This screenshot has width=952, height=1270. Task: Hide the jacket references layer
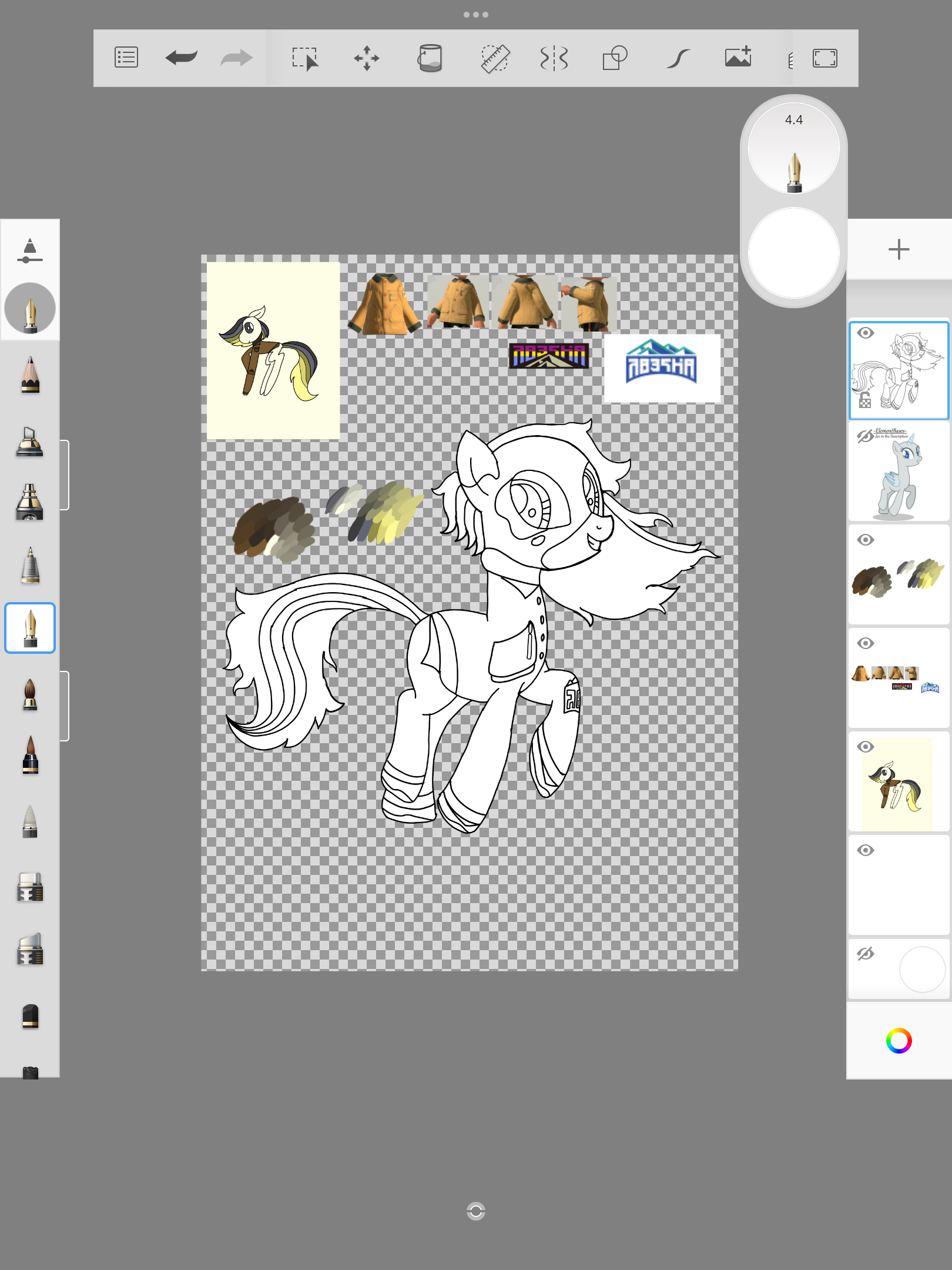coord(865,643)
